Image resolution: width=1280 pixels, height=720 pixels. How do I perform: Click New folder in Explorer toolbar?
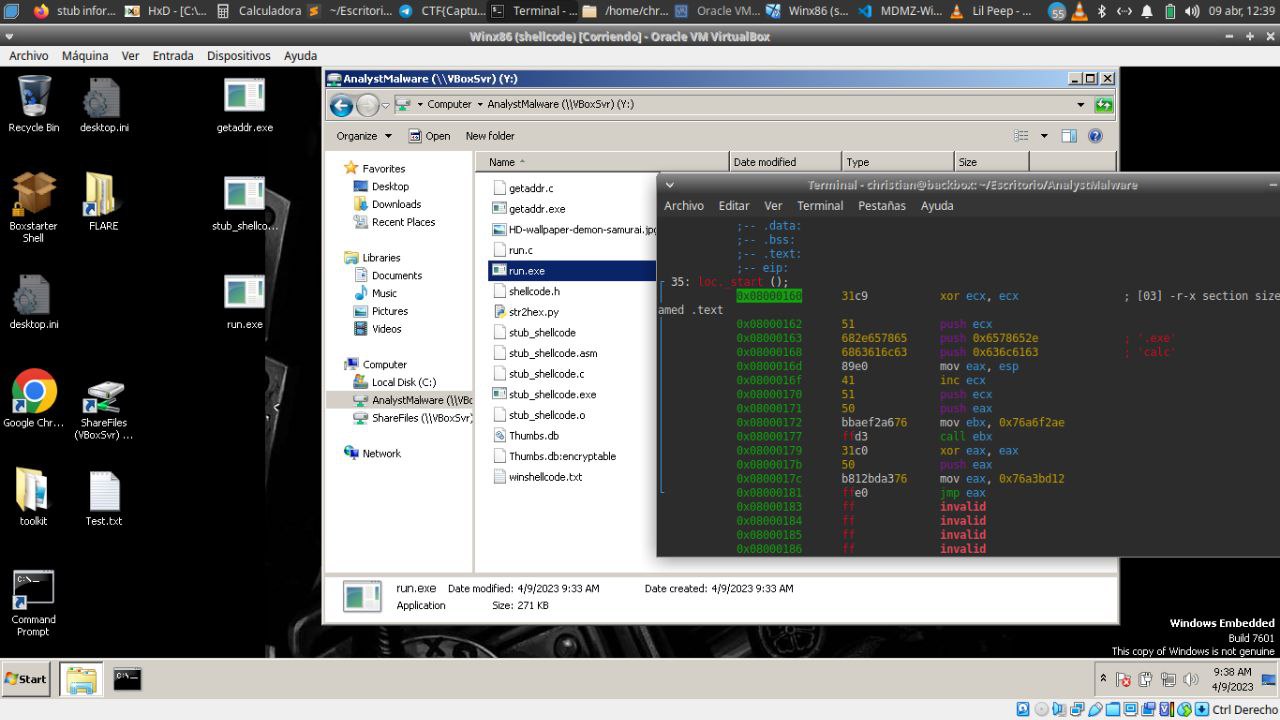point(490,136)
